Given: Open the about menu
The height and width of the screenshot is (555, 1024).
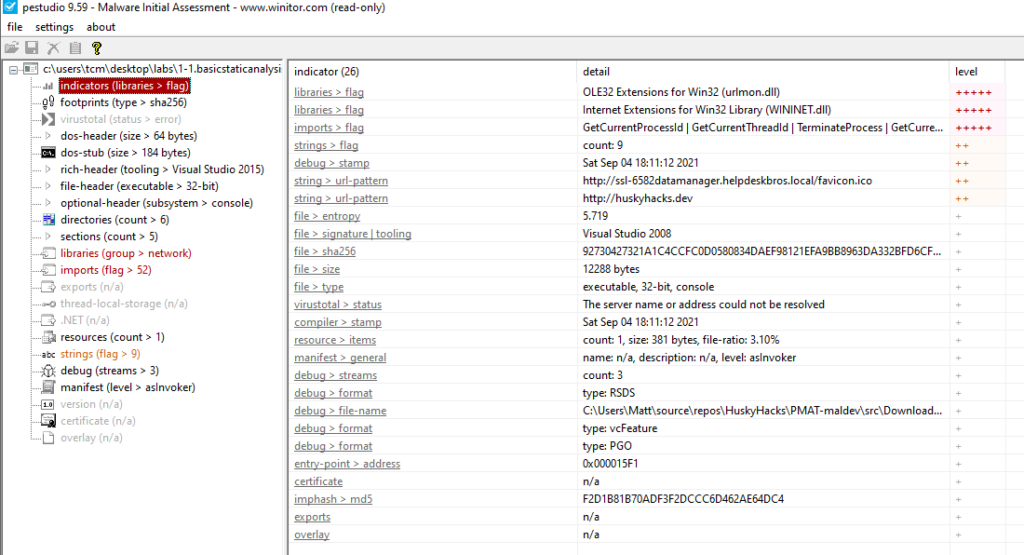Looking at the screenshot, I should tap(101, 27).
